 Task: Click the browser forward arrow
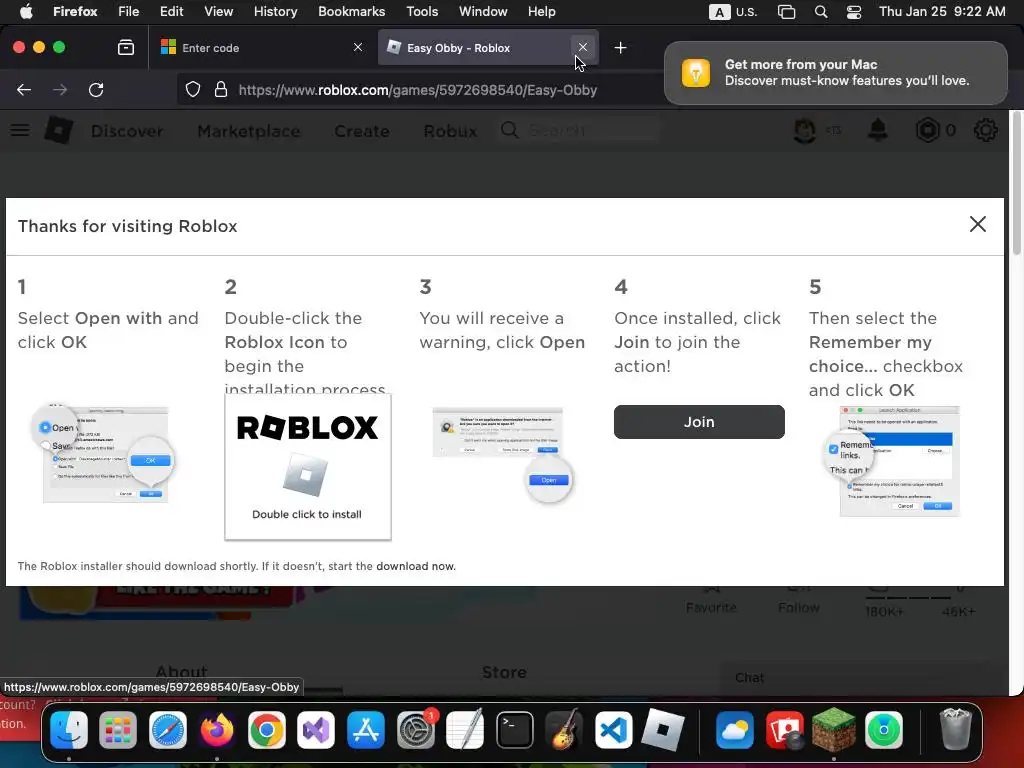tap(60, 89)
